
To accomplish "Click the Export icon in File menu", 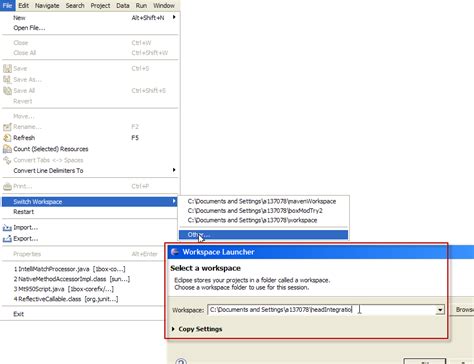I will coord(7,239).
